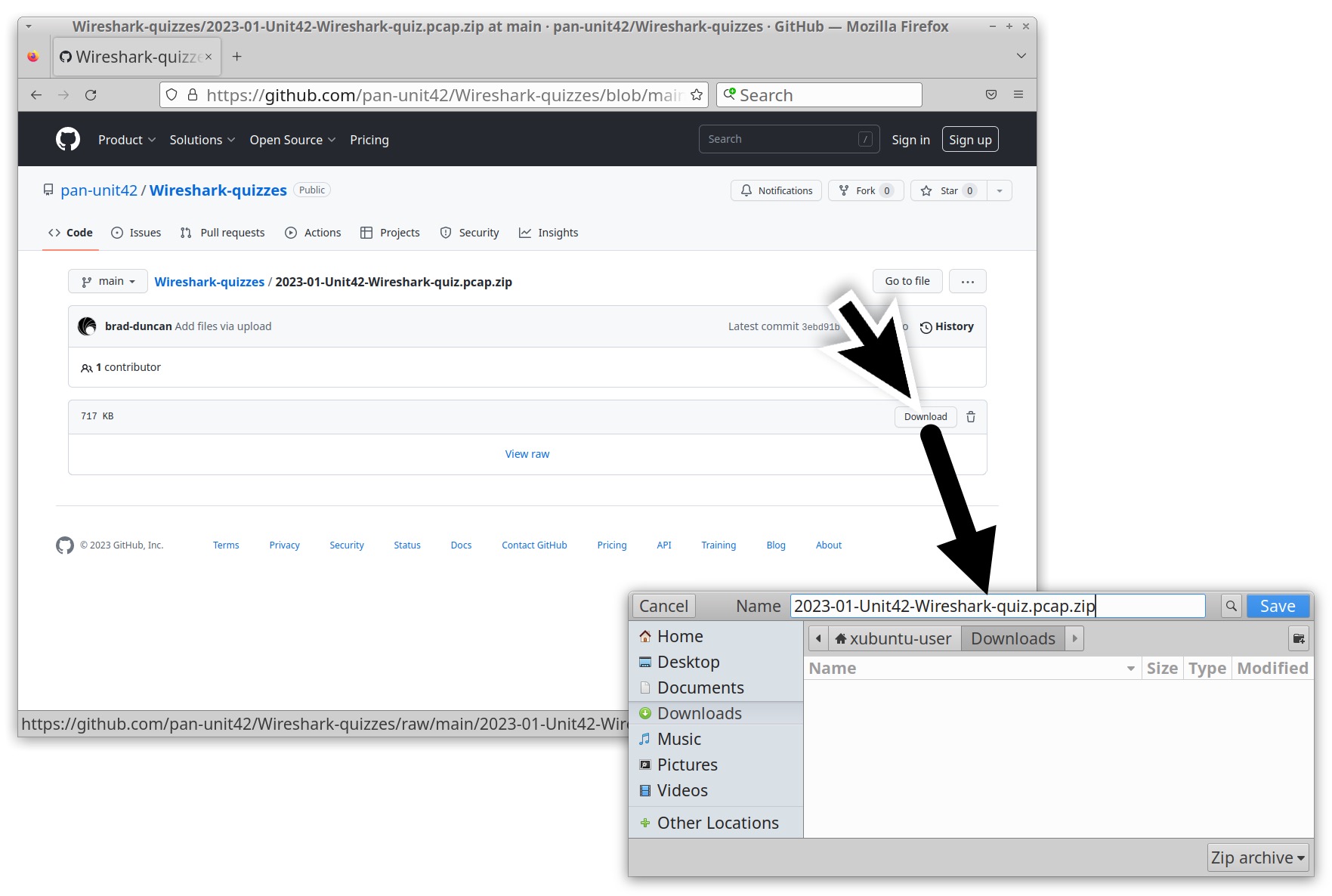Click the list all tabs chevron
This screenshot has width=1332, height=896.
pyautogui.click(x=1021, y=56)
